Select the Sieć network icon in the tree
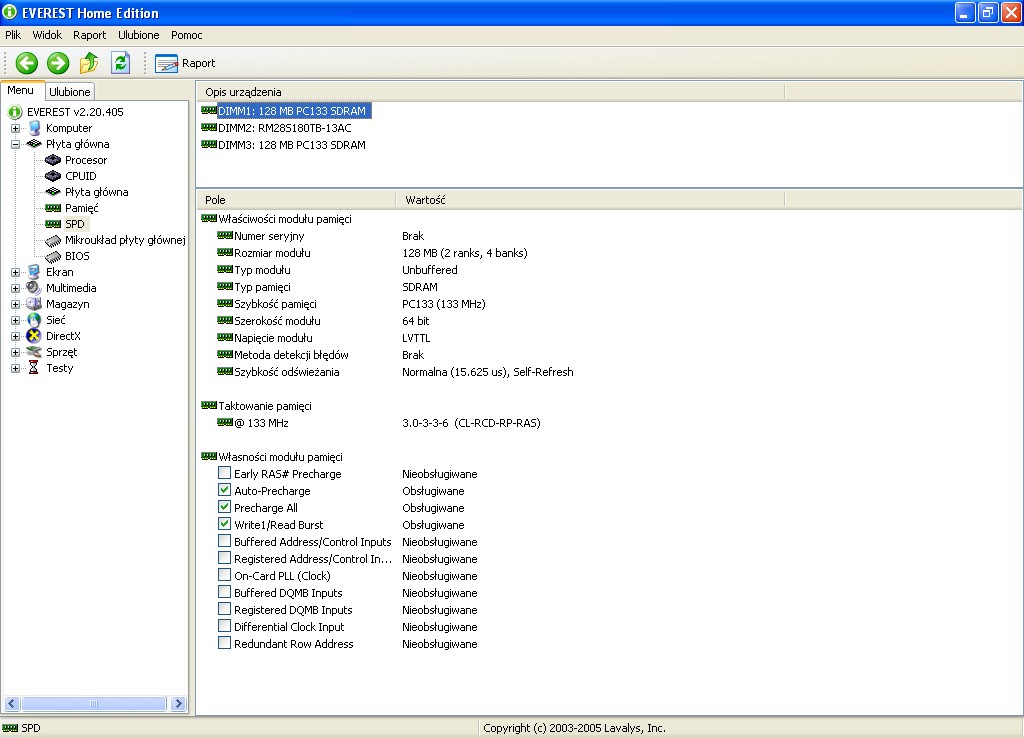This screenshot has width=1024, height=738. point(34,320)
